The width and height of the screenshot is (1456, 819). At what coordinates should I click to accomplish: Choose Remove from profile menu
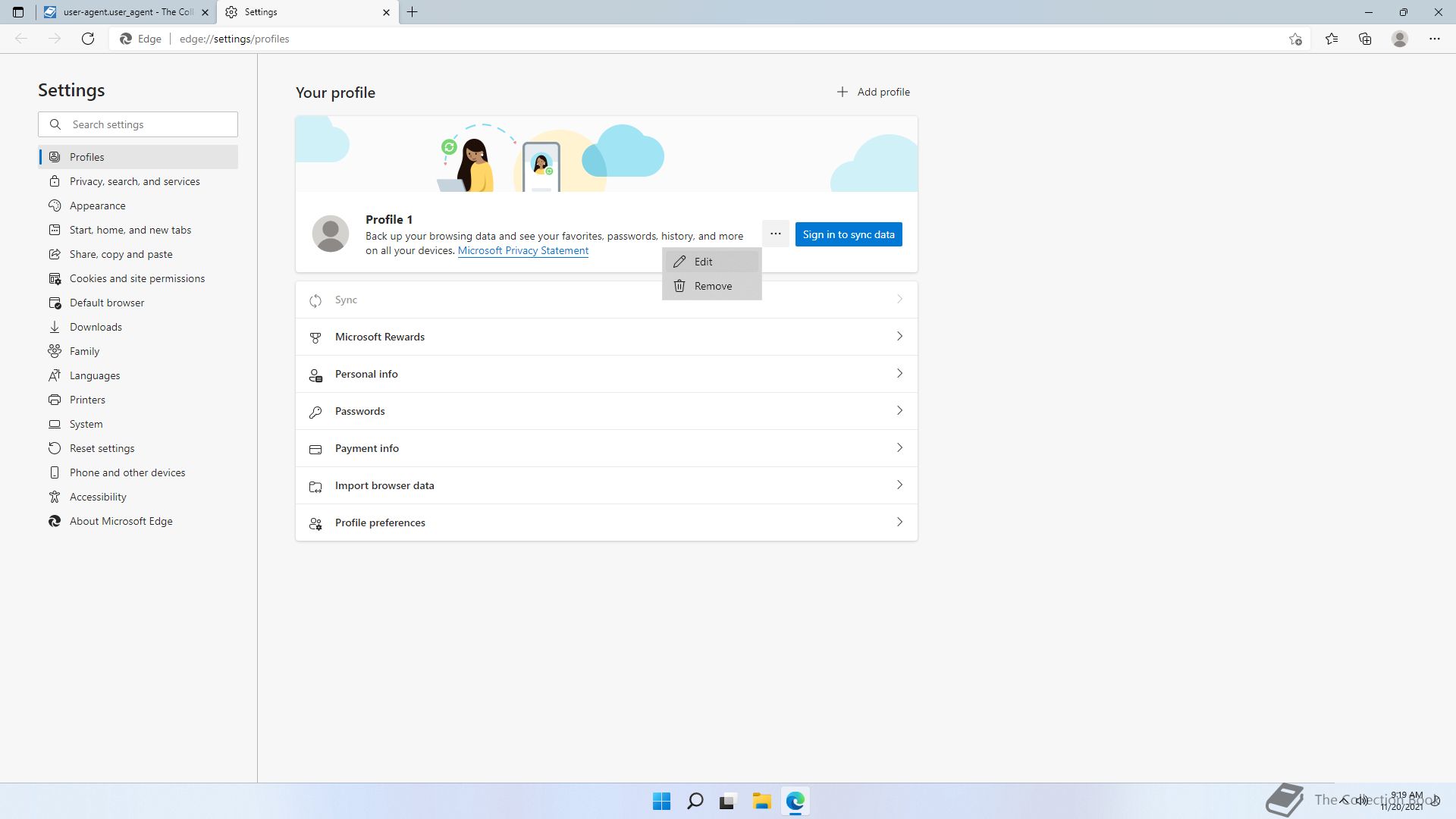[711, 286]
